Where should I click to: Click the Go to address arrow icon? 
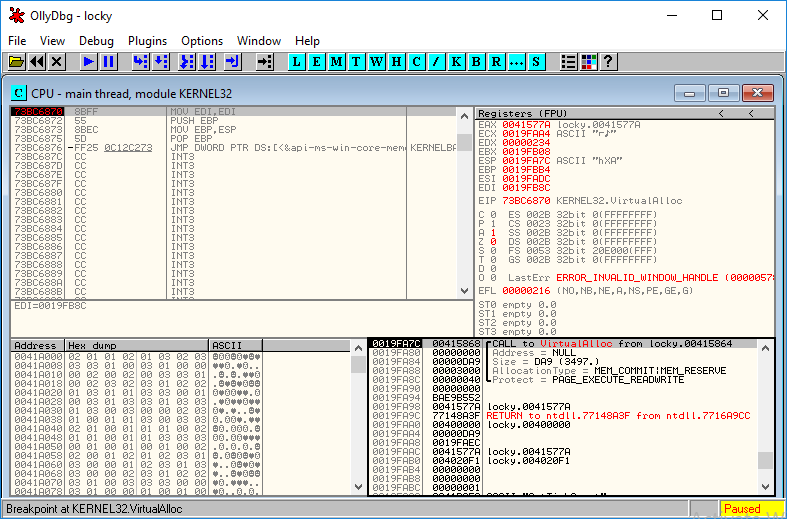(265, 62)
